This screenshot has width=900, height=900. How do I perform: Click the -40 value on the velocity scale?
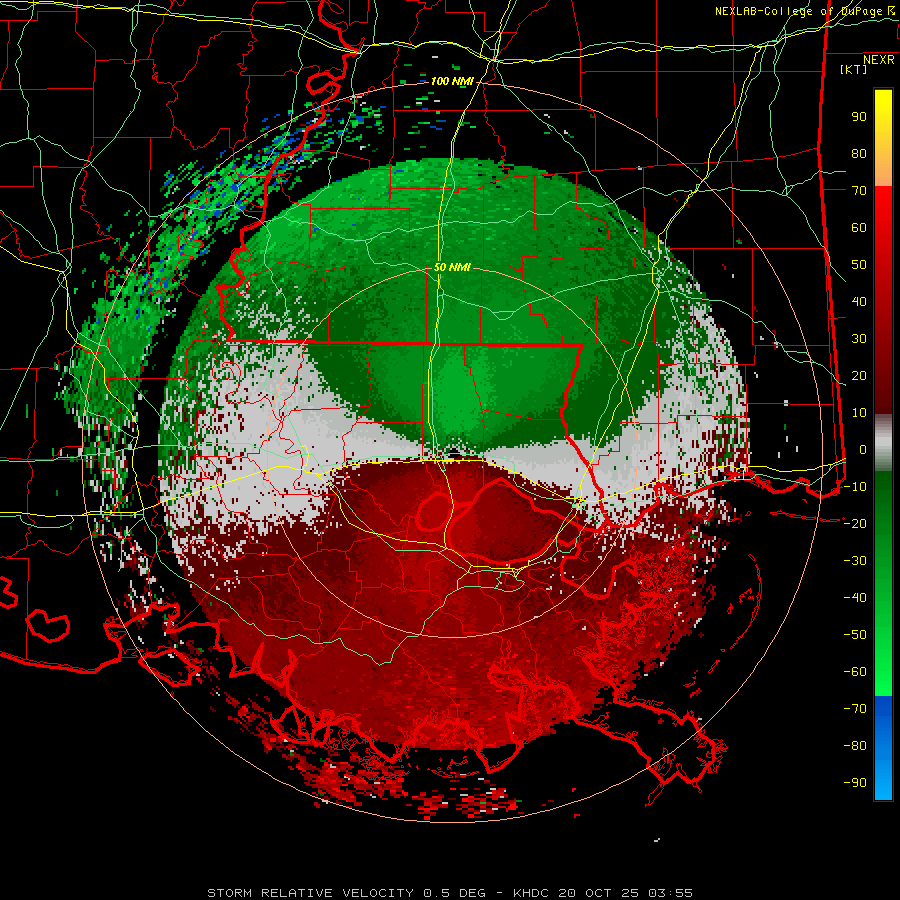click(855, 598)
